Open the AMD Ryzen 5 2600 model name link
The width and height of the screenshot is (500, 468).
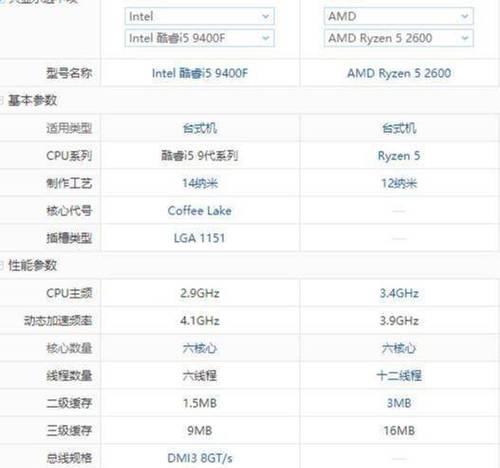point(399,73)
